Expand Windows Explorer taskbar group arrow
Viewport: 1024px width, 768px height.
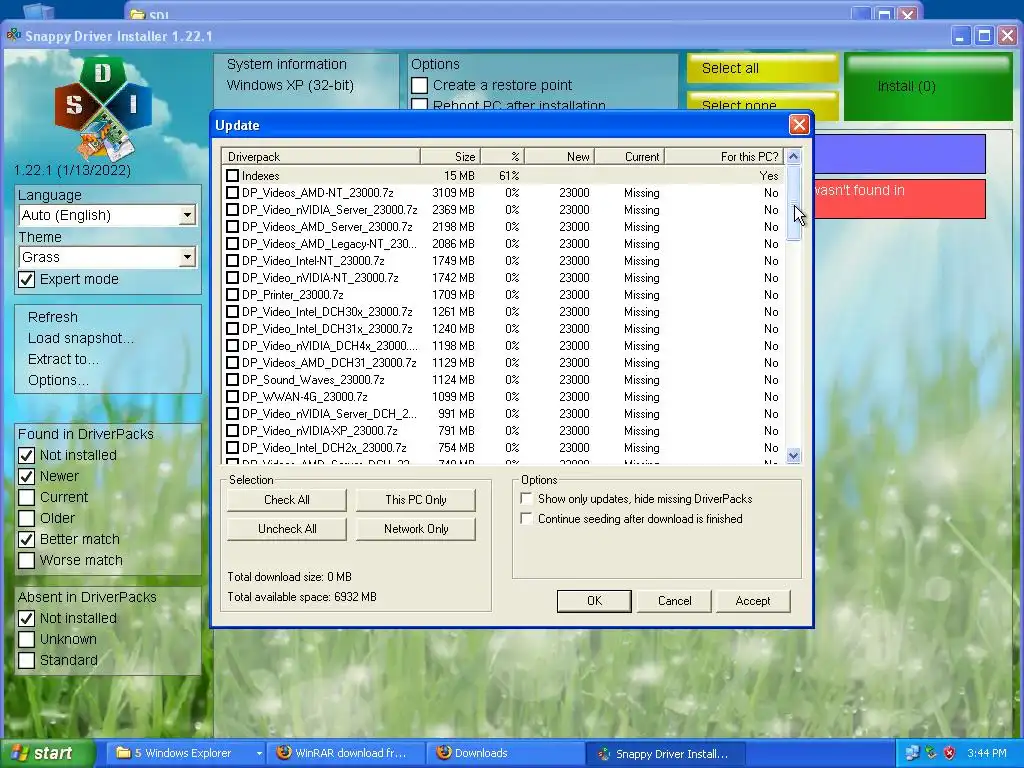point(259,753)
